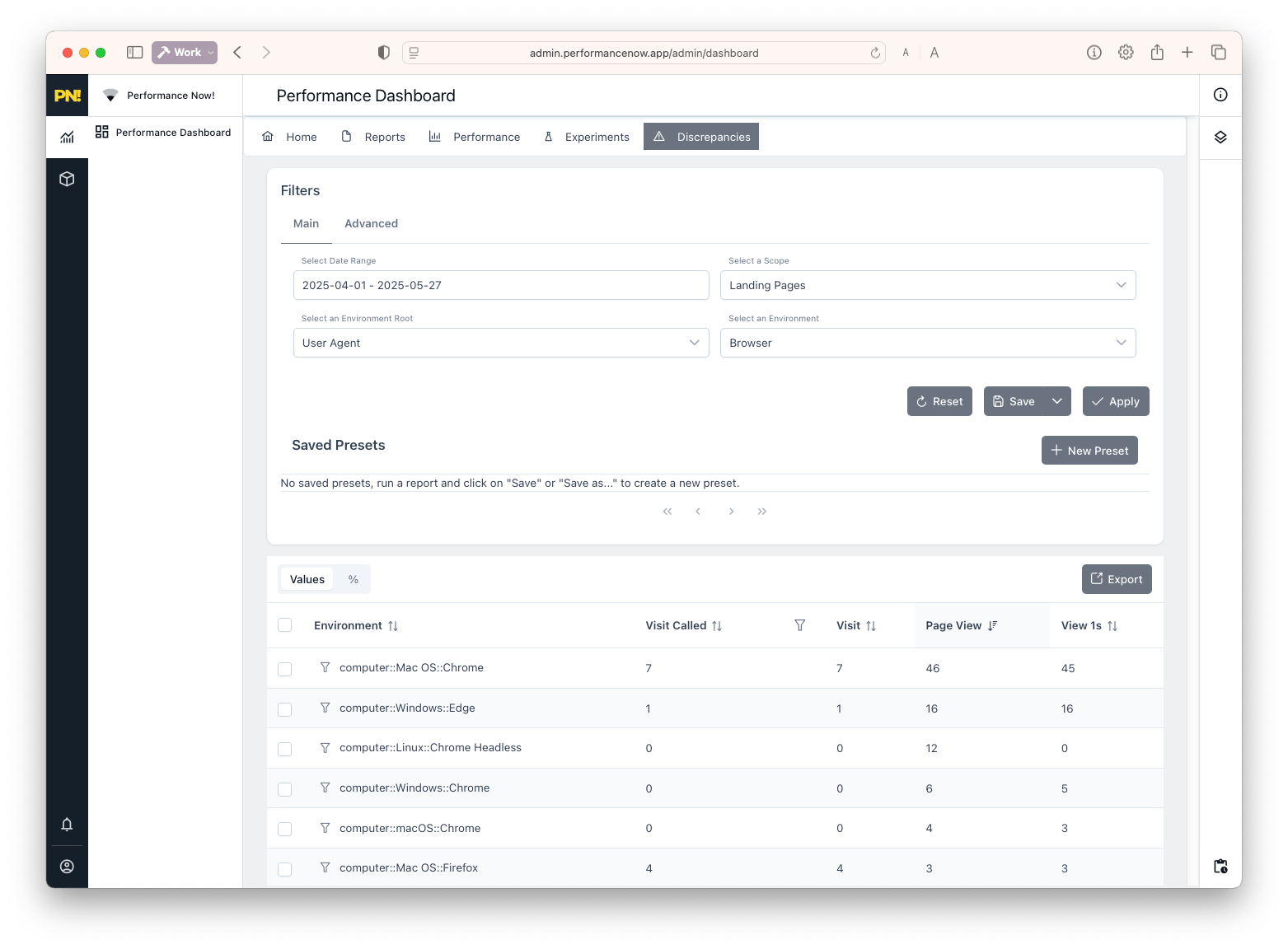
Task: Go to previous presets page
Action: point(698,512)
